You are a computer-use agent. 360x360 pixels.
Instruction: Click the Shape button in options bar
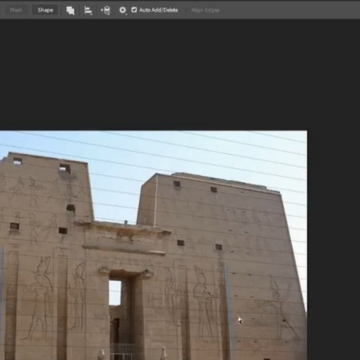tap(45, 10)
